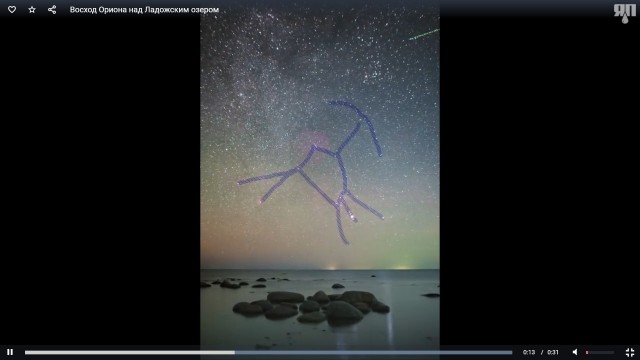
Task: Mute the audio with speaker icon
Action: pos(575,352)
